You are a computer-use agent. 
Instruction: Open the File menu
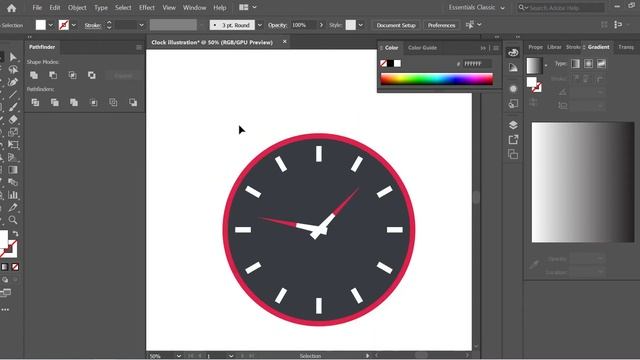pyautogui.click(x=37, y=7)
